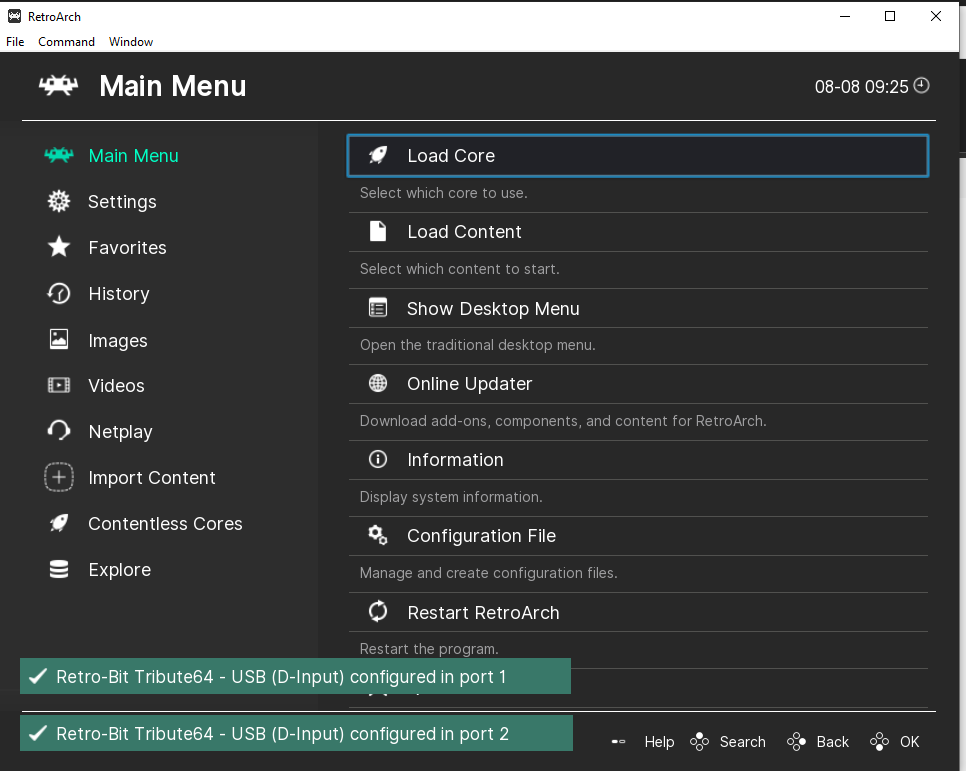The height and width of the screenshot is (771, 966).
Task: Click the Load Core rocket icon
Action: point(378,155)
